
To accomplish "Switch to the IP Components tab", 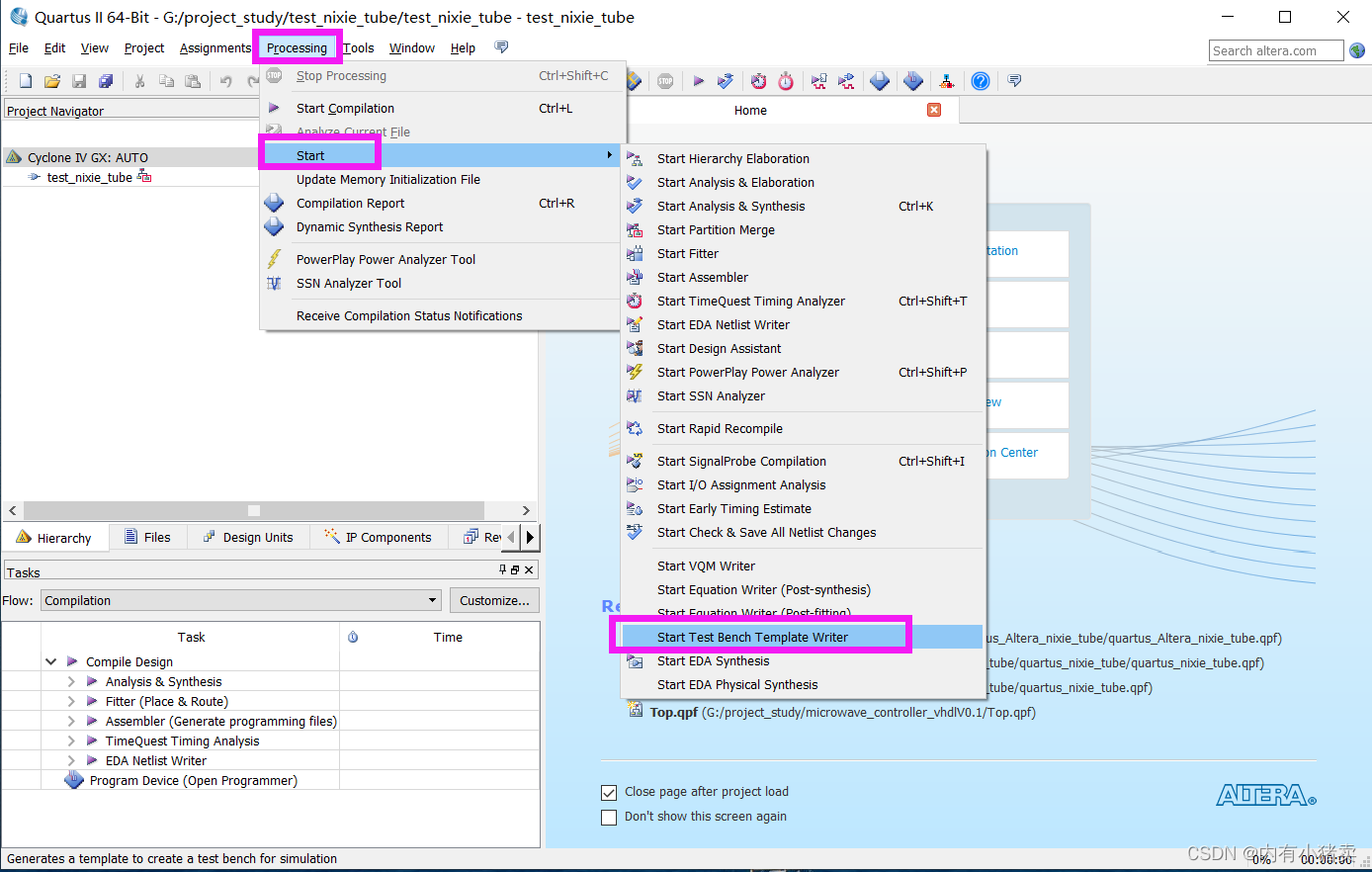I will tap(380, 537).
